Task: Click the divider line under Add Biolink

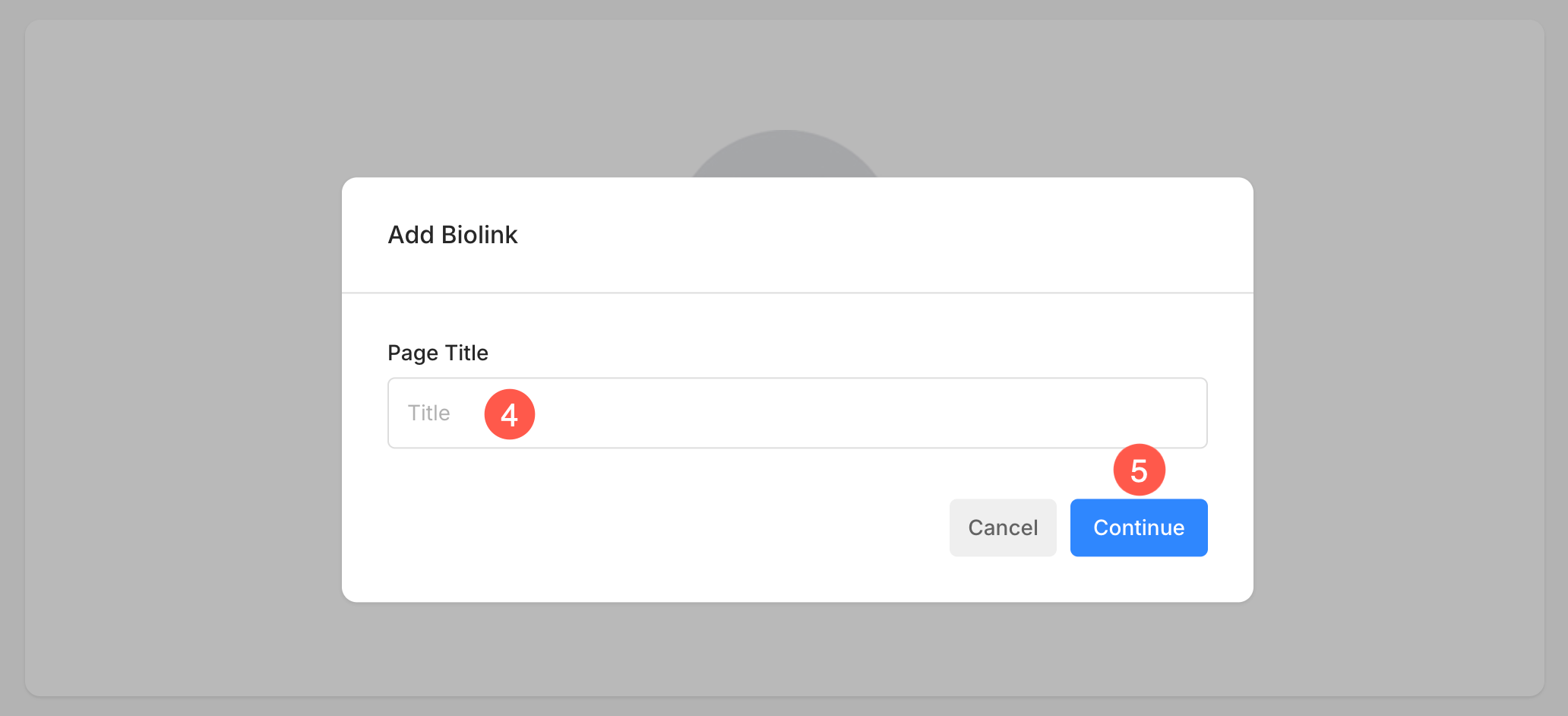Action: (x=798, y=293)
